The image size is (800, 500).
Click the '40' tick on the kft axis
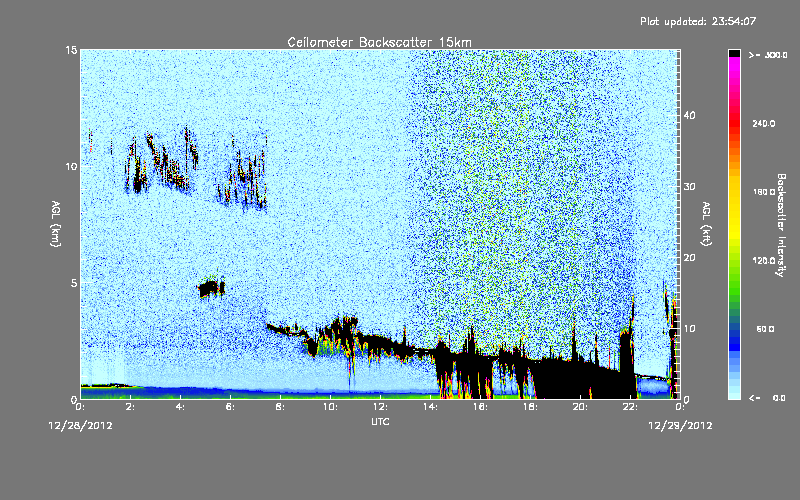(x=689, y=115)
